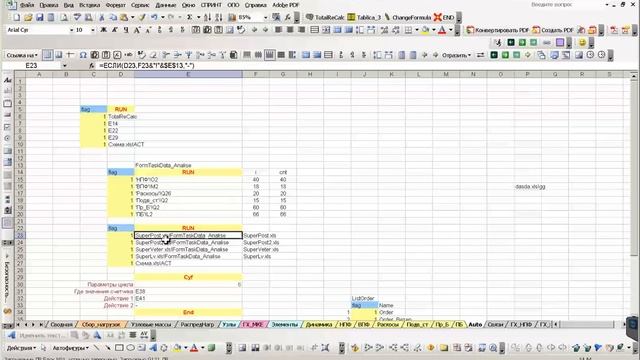Click the smiley face toolbar icon
This screenshot has width=640, height=360.
coord(582,42)
